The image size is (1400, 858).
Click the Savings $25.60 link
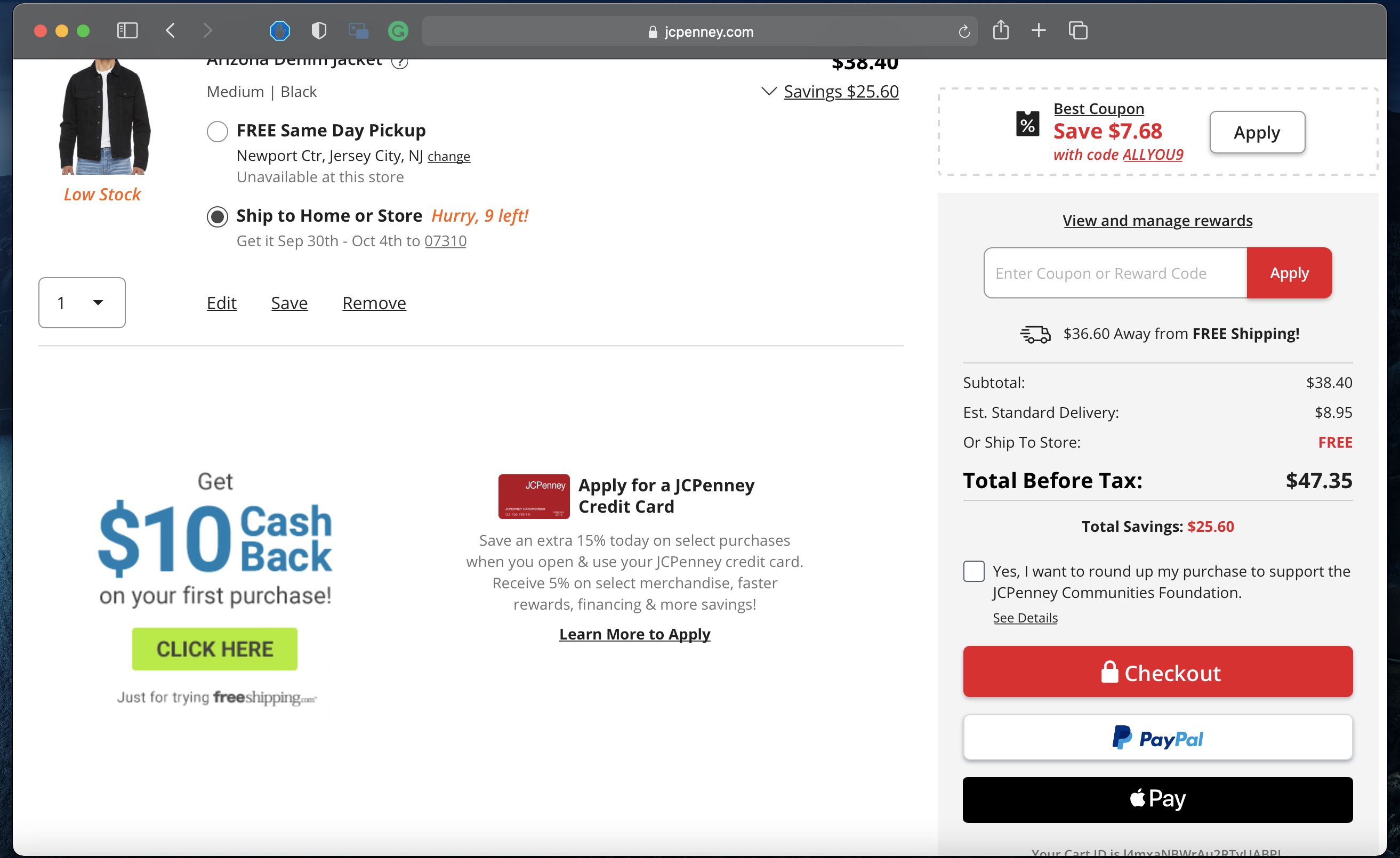841,92
